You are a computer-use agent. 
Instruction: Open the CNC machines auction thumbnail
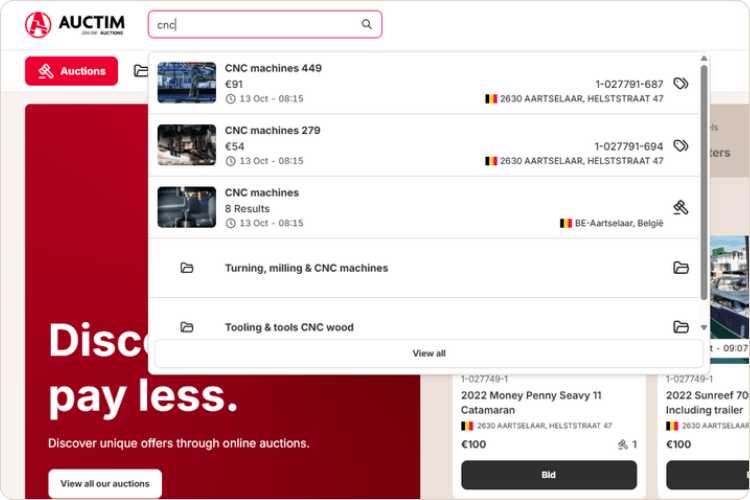pos(187,207)
